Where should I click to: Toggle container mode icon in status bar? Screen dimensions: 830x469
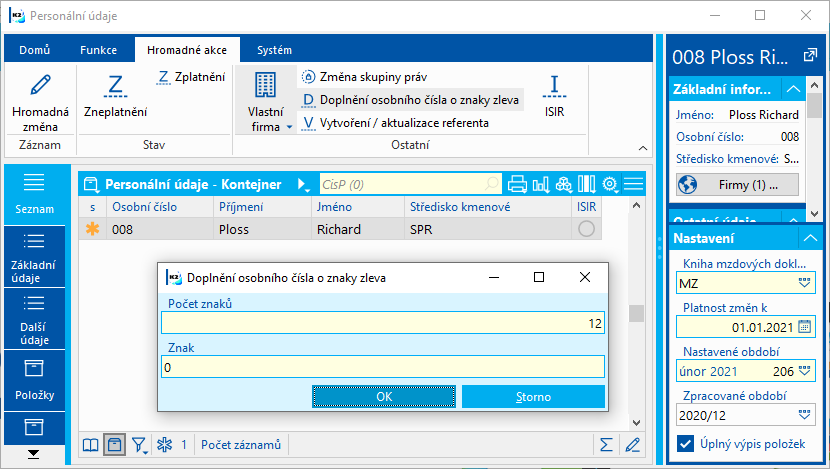point(114,445)
